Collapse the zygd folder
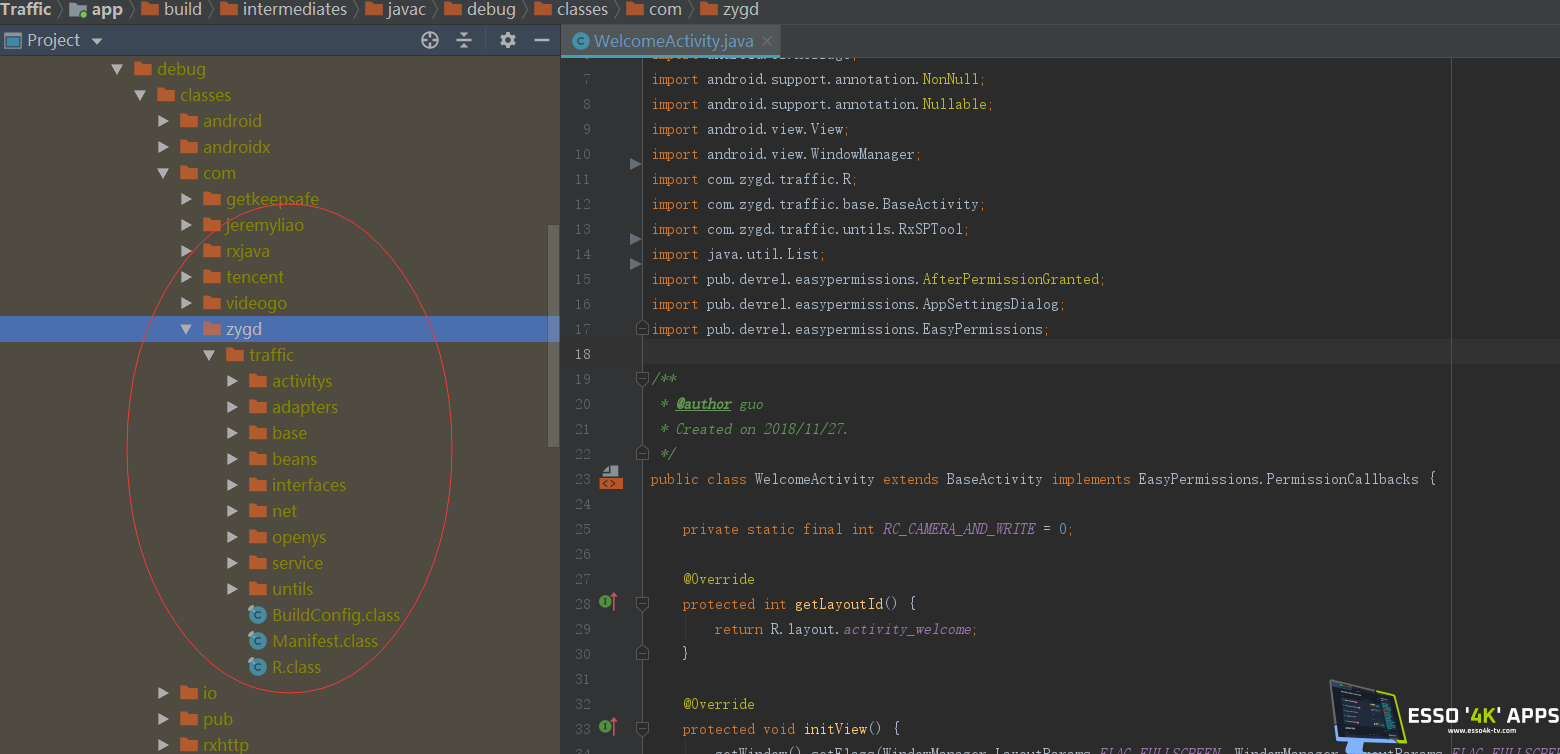Image resolution: width=1560 pixels, height=754 pixels. (186, 329)
